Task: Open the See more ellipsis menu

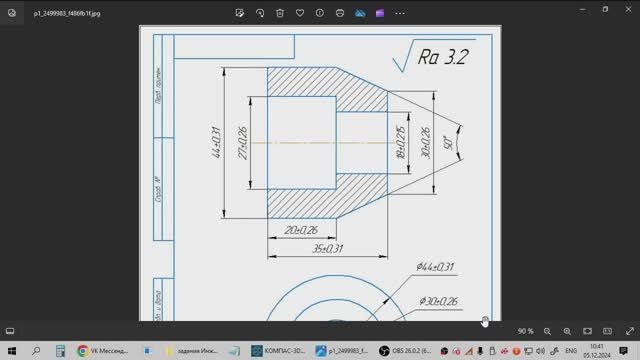Action: [400, 13]
